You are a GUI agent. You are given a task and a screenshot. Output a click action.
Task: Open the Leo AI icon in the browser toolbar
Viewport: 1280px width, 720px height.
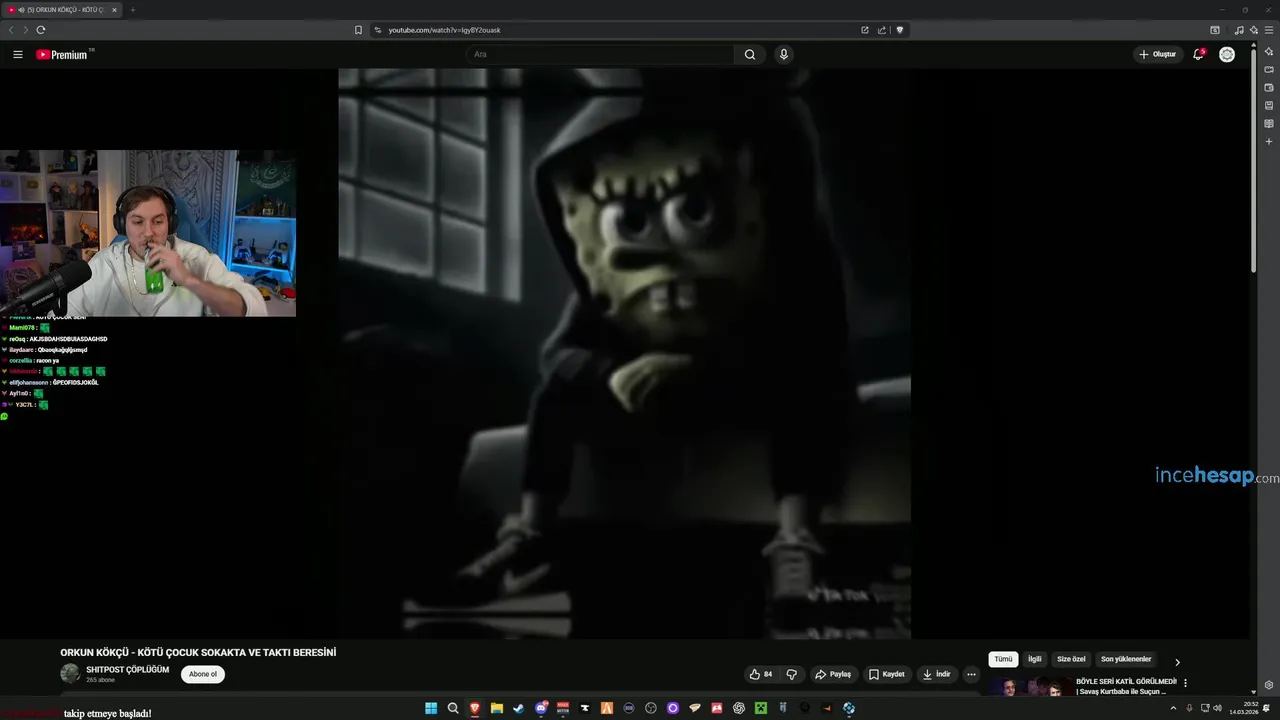click(1254, 30)
